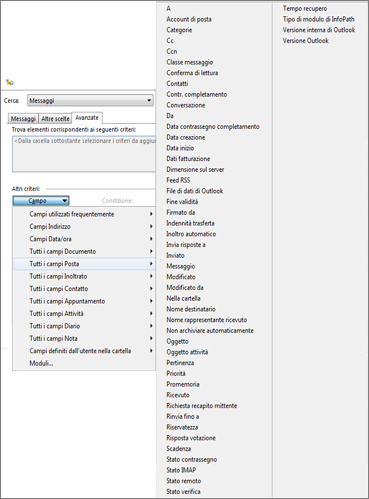Select Data contrassegno completamento field
This screenshot has height=499, width=369.
pyautogui.click(x=213, y=127)
